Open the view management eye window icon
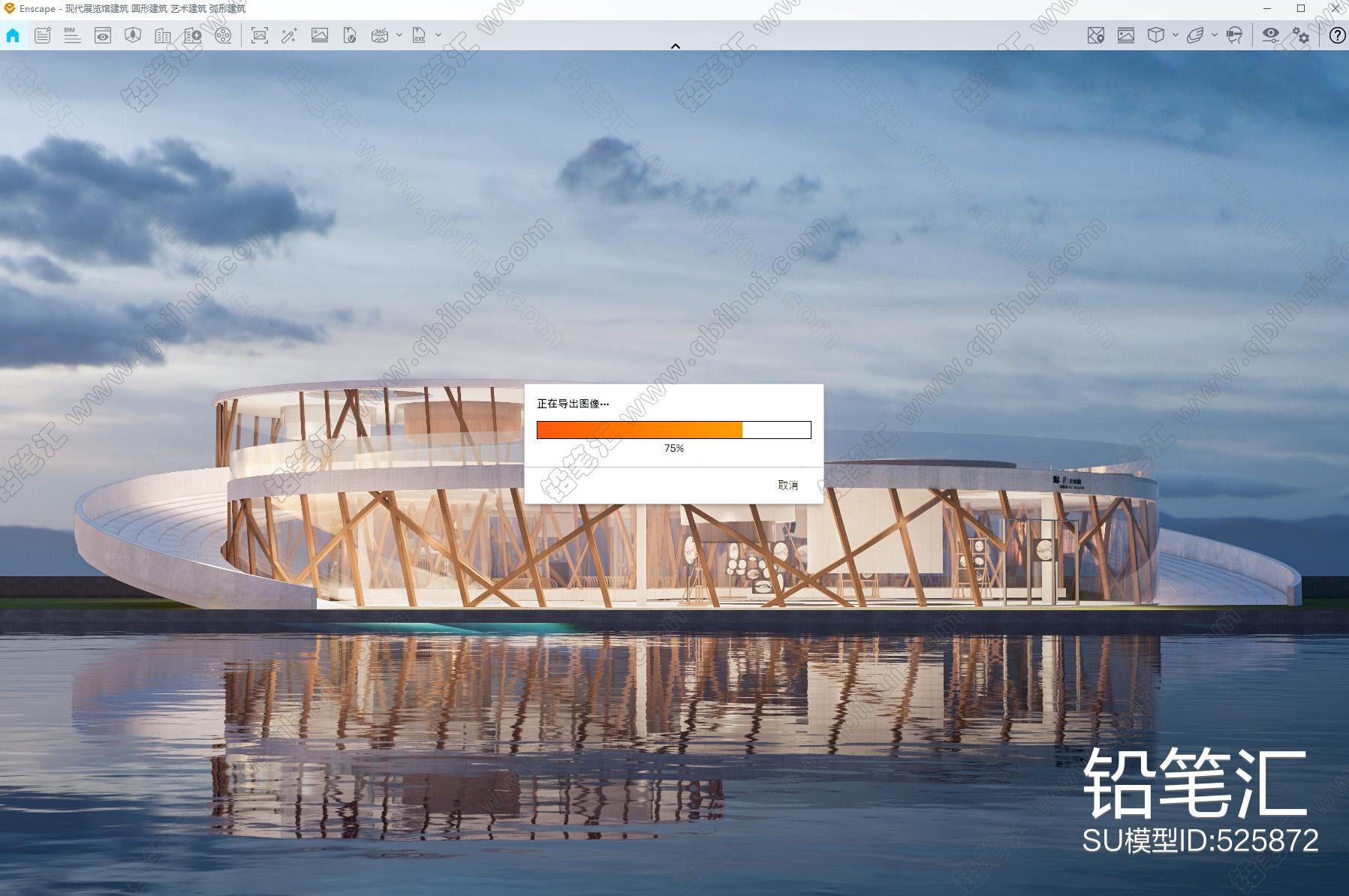 coord(103,35)
